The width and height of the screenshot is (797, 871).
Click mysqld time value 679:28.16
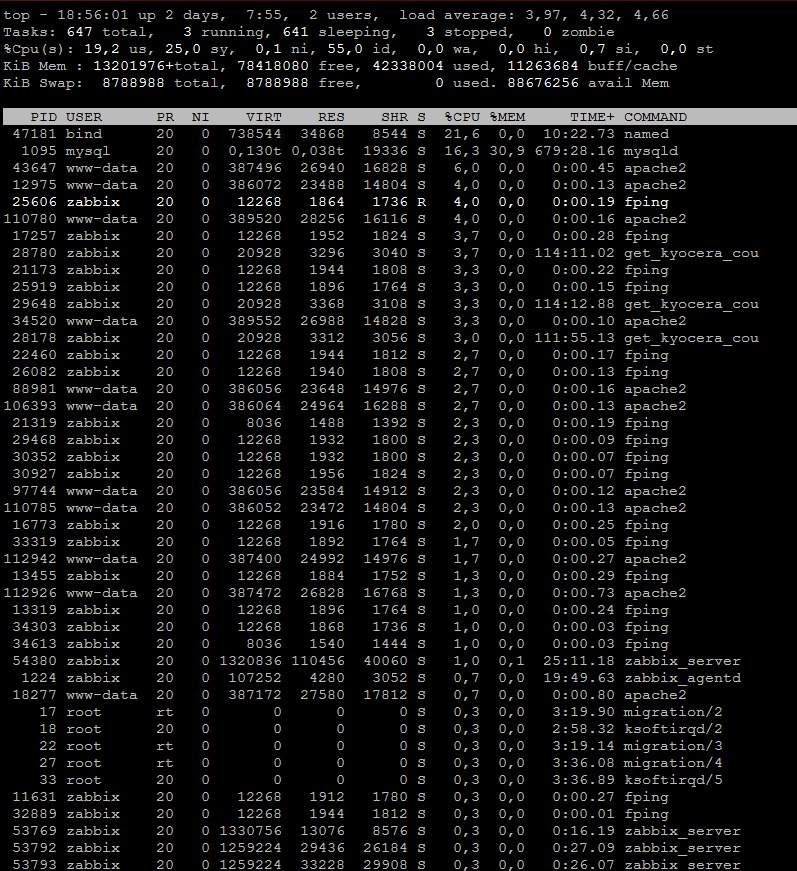tap(574, 151)
